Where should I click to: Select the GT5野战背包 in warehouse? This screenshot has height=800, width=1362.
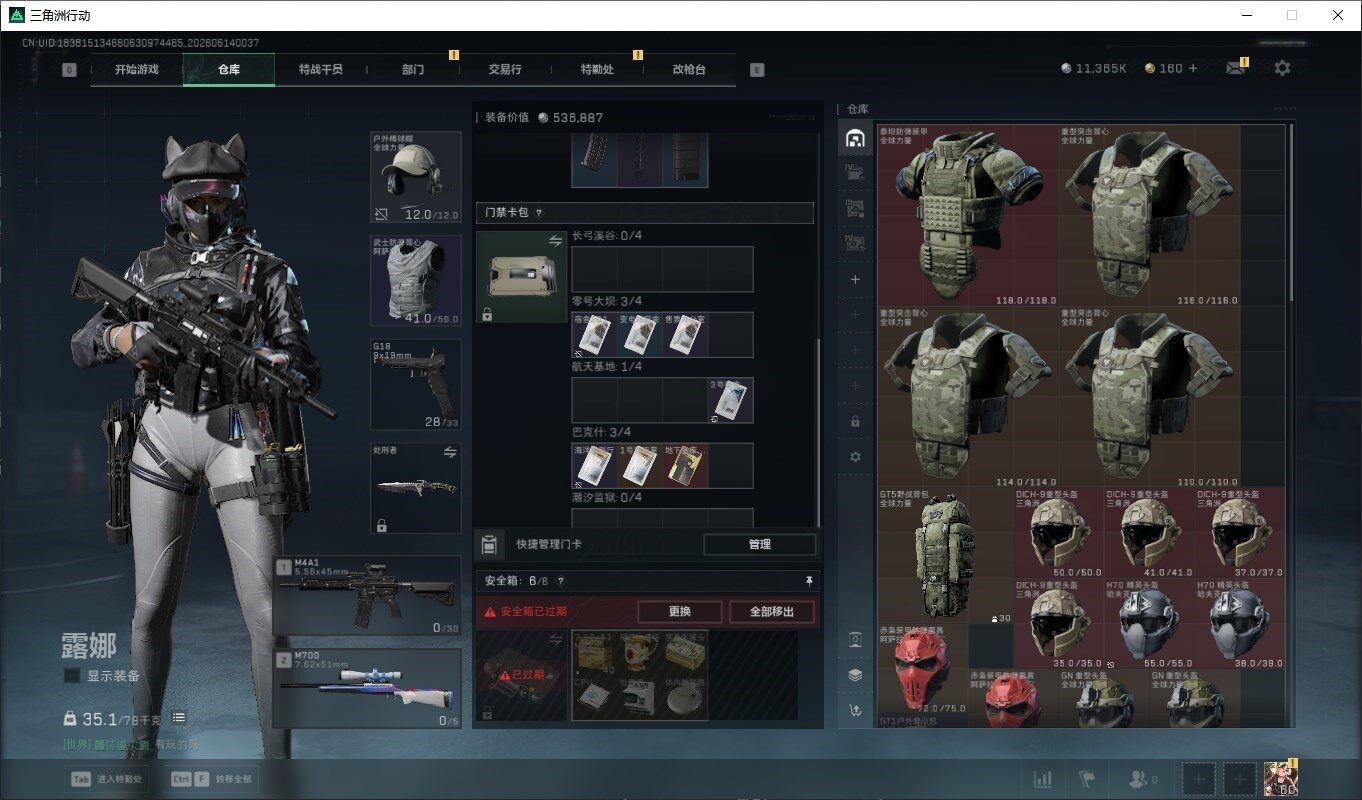click(x=945, y=557)
